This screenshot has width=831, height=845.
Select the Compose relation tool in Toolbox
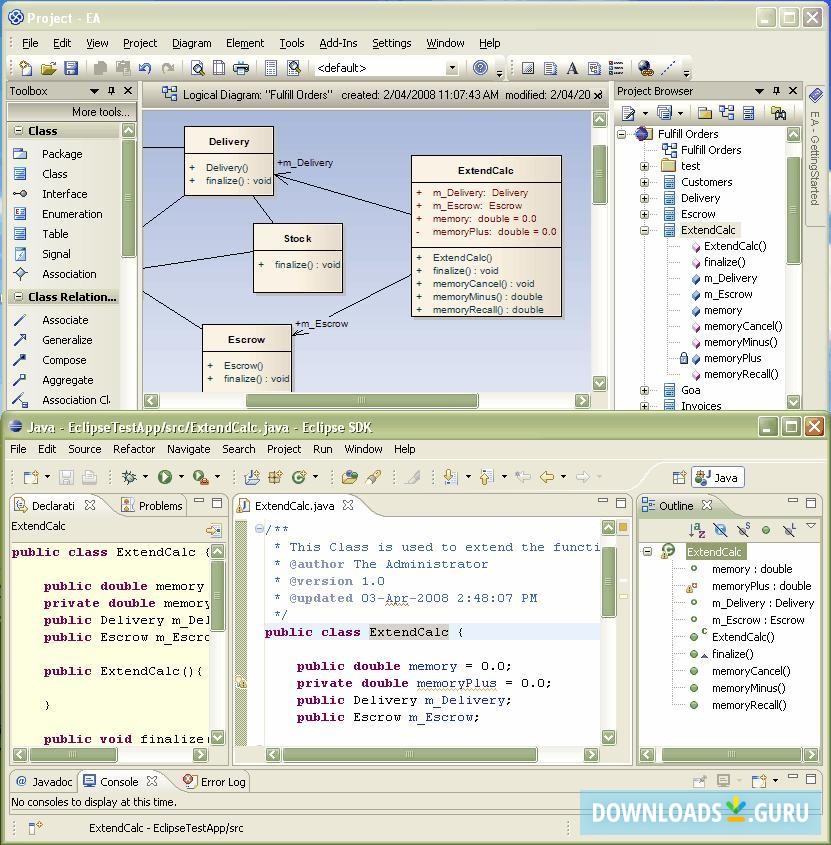[64, 360]
